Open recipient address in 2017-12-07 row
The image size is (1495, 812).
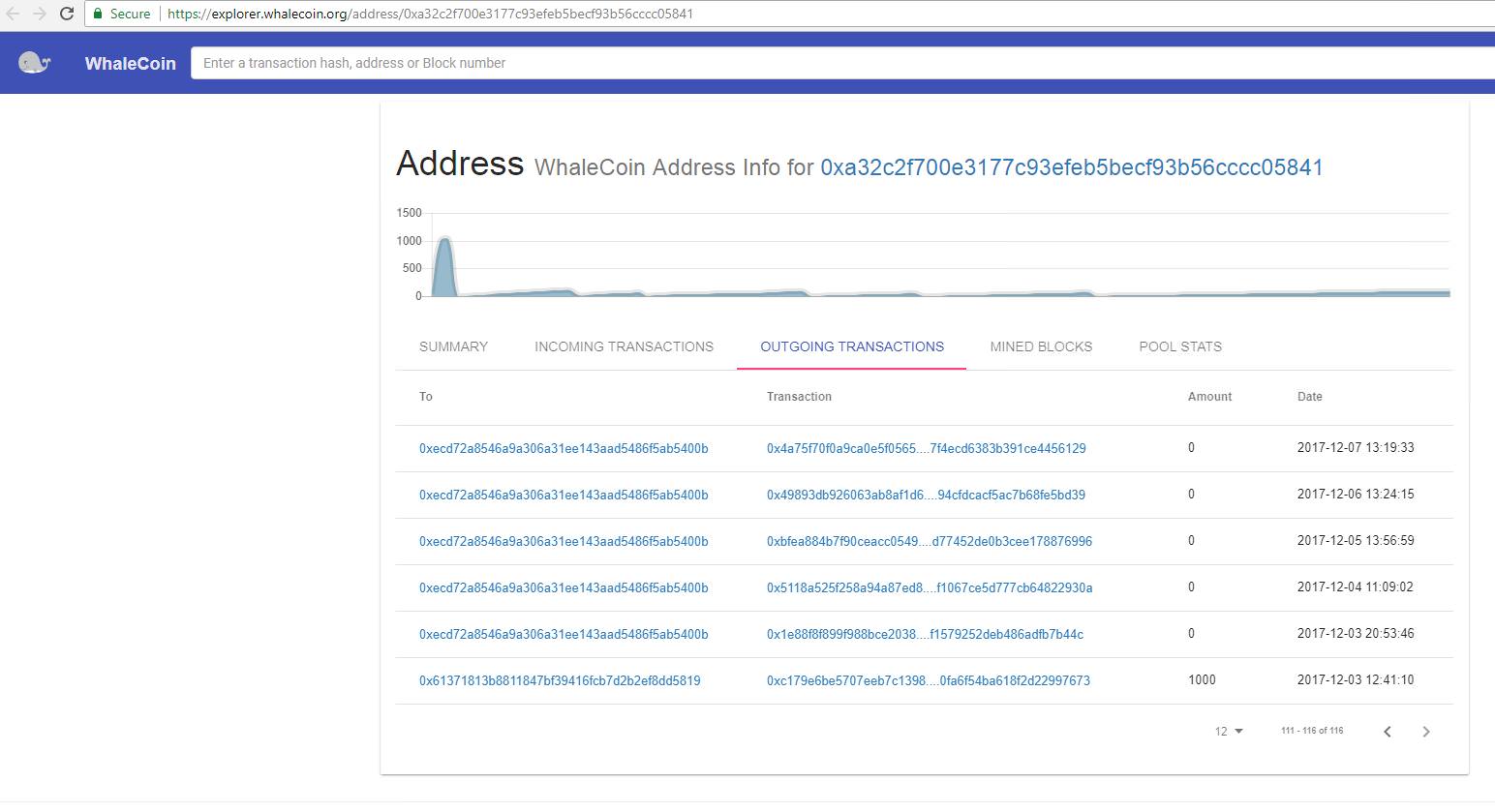click(x=564, y=448)
